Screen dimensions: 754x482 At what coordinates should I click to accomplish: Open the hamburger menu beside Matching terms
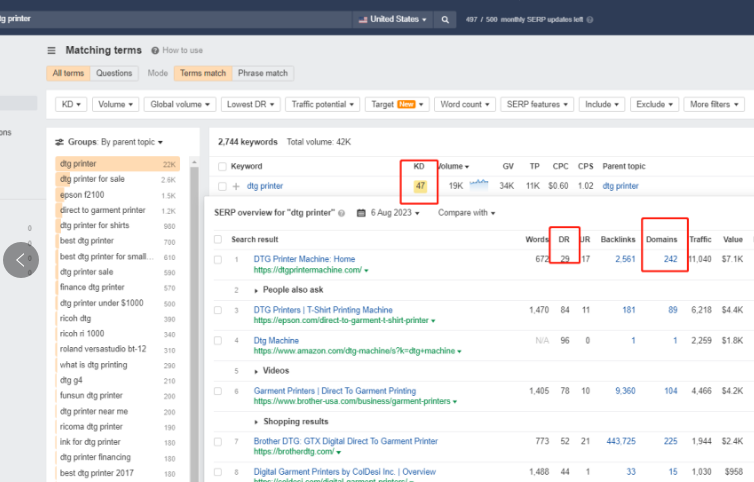pos(52,50)
